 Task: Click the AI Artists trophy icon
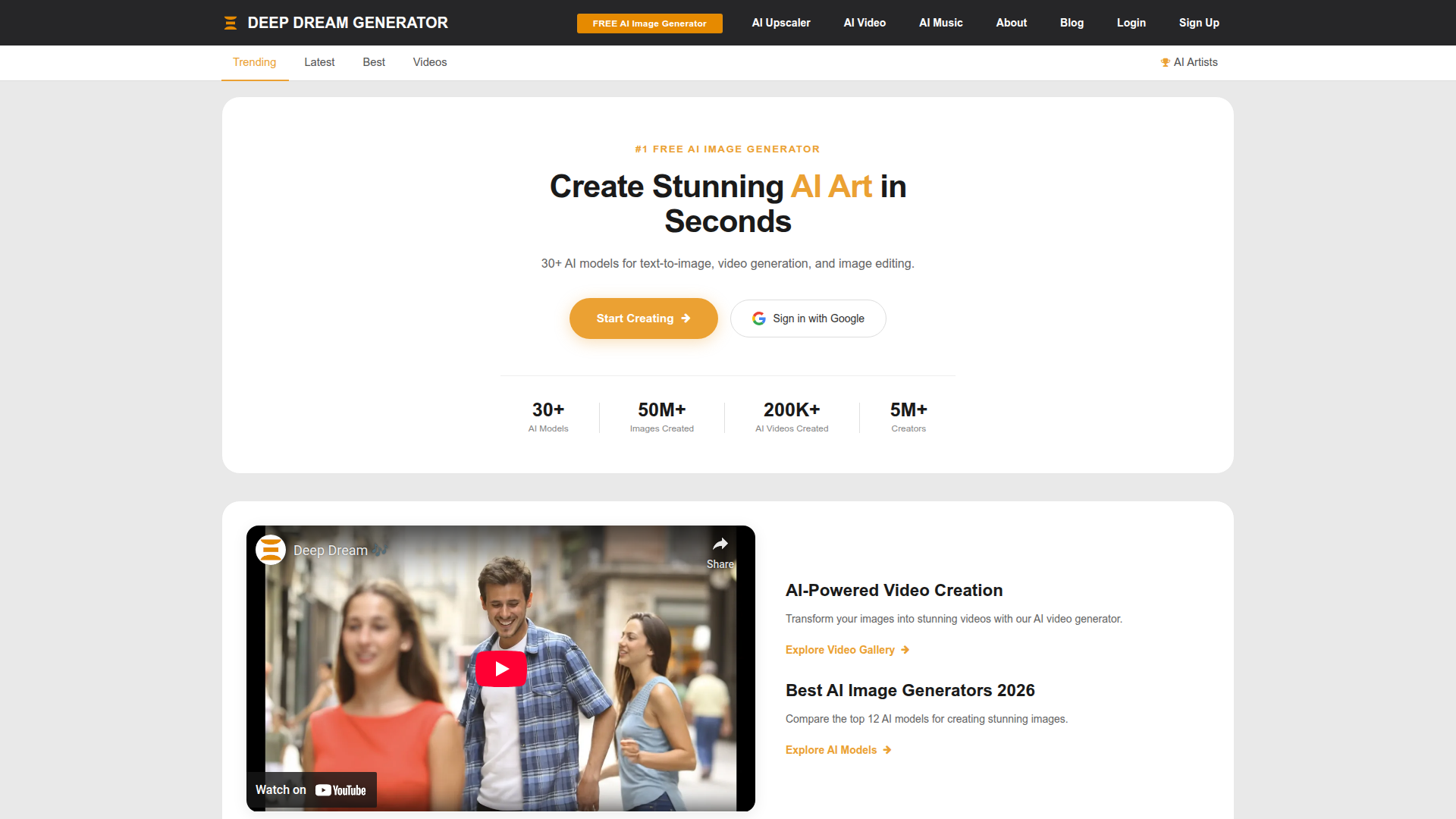point(1165,63)
